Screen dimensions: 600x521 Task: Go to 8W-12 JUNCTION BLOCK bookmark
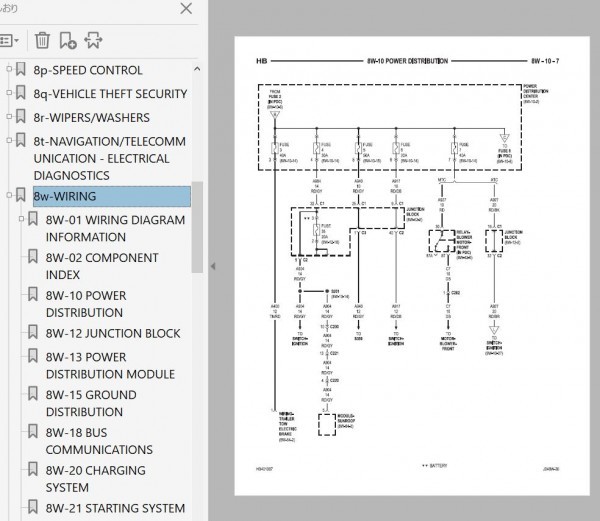pos(113,333)
